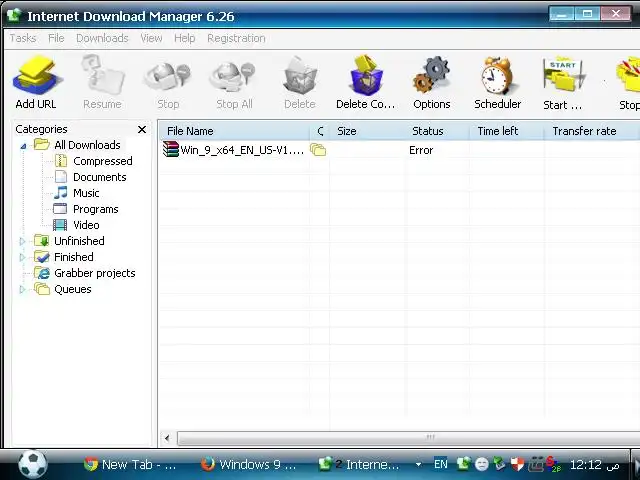
Task: Collapse the All Downloads tree node
Action: tap(23, 146)
